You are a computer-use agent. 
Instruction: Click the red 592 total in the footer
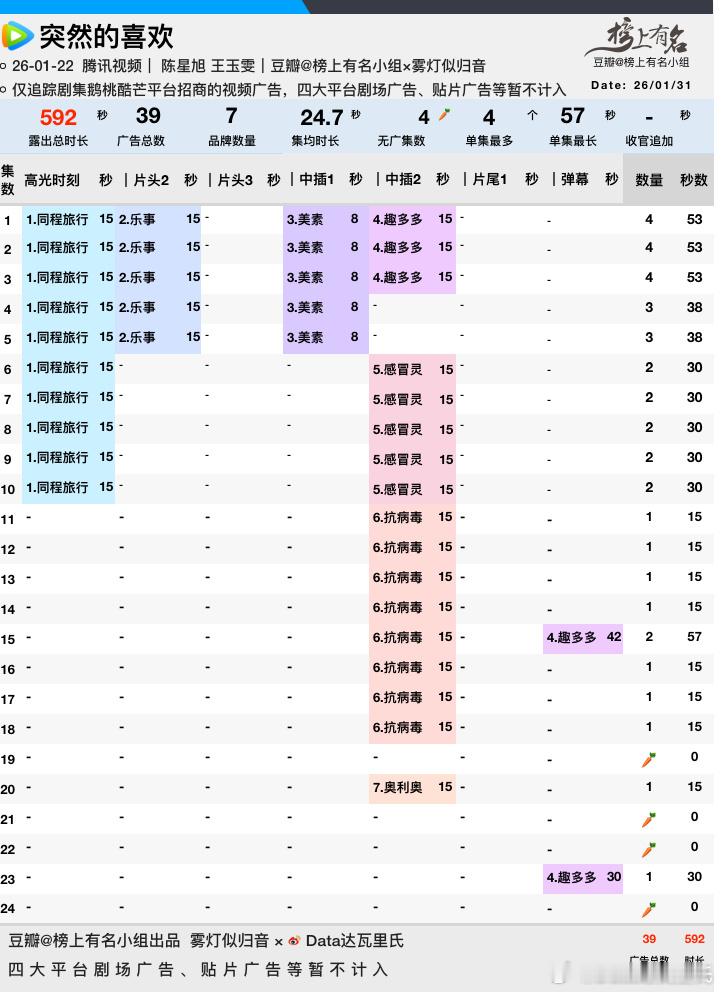(x=694, y=939)
